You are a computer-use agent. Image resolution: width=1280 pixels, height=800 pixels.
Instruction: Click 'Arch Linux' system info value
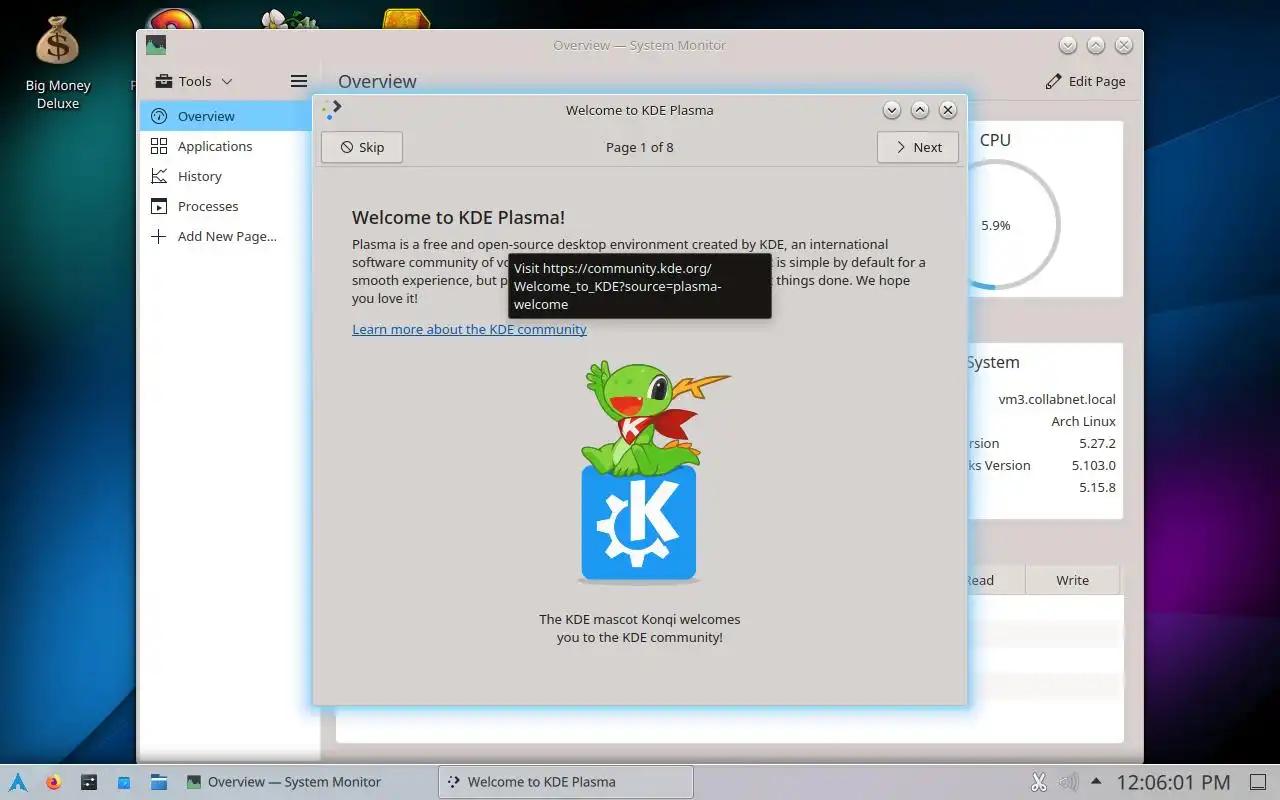[x=1083, y=421]
